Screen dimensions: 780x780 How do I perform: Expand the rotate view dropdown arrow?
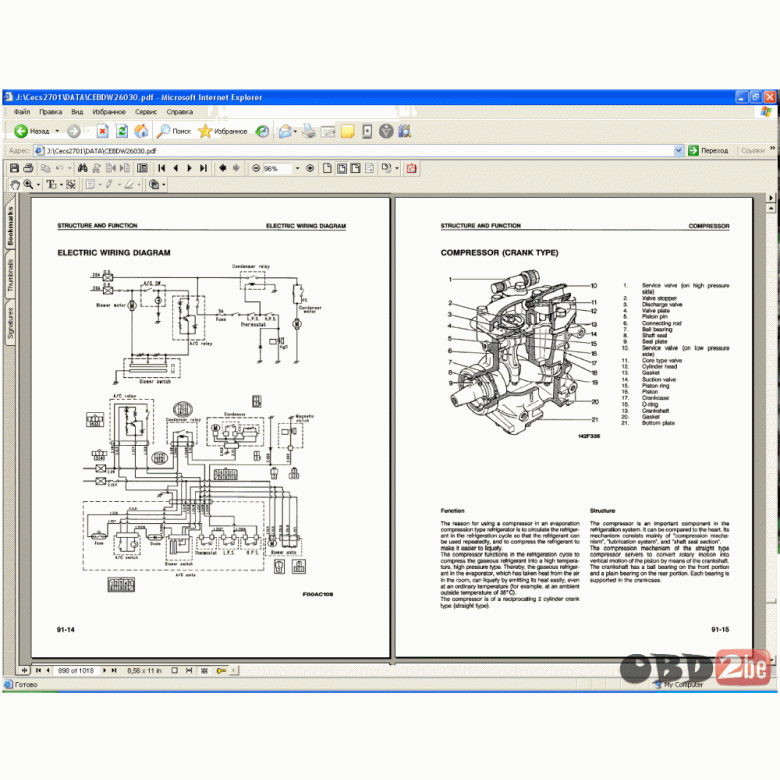tap(396, 169)
